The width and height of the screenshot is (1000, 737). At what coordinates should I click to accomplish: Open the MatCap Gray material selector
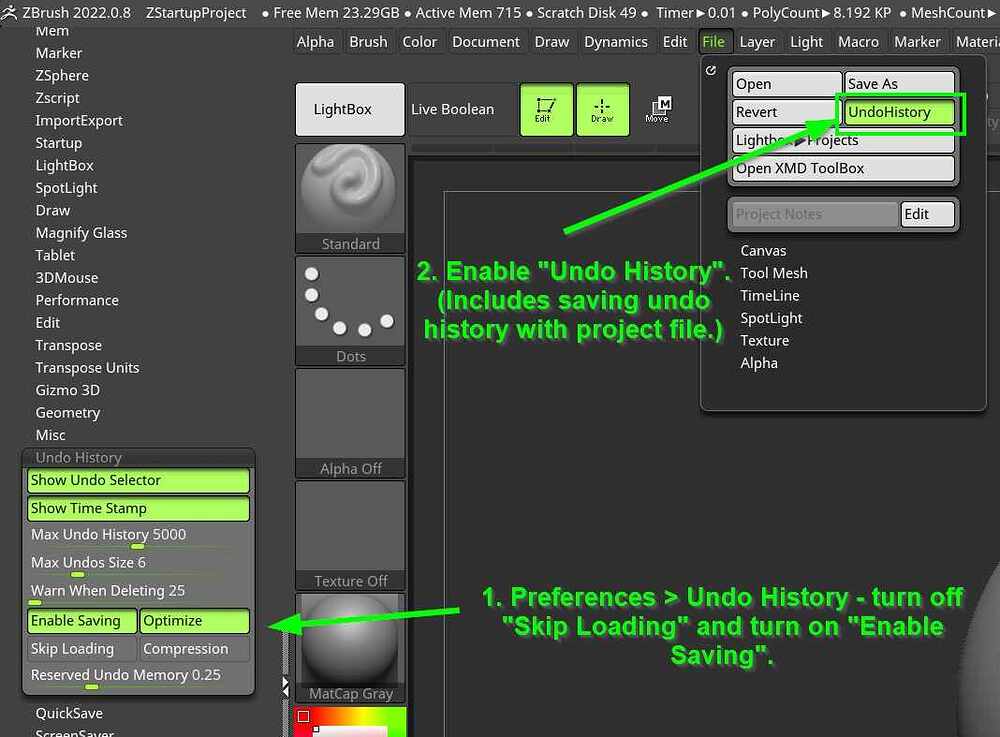click(350, 648)
